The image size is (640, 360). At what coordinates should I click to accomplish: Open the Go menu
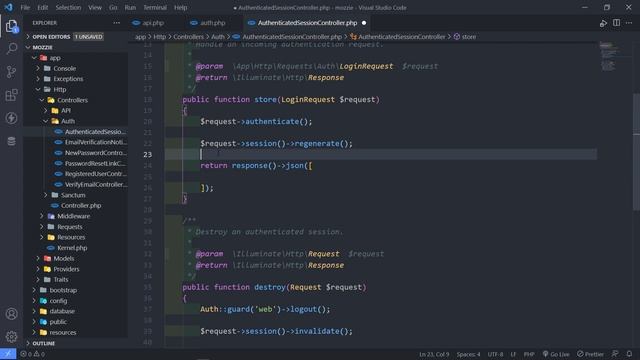[113, 7]
